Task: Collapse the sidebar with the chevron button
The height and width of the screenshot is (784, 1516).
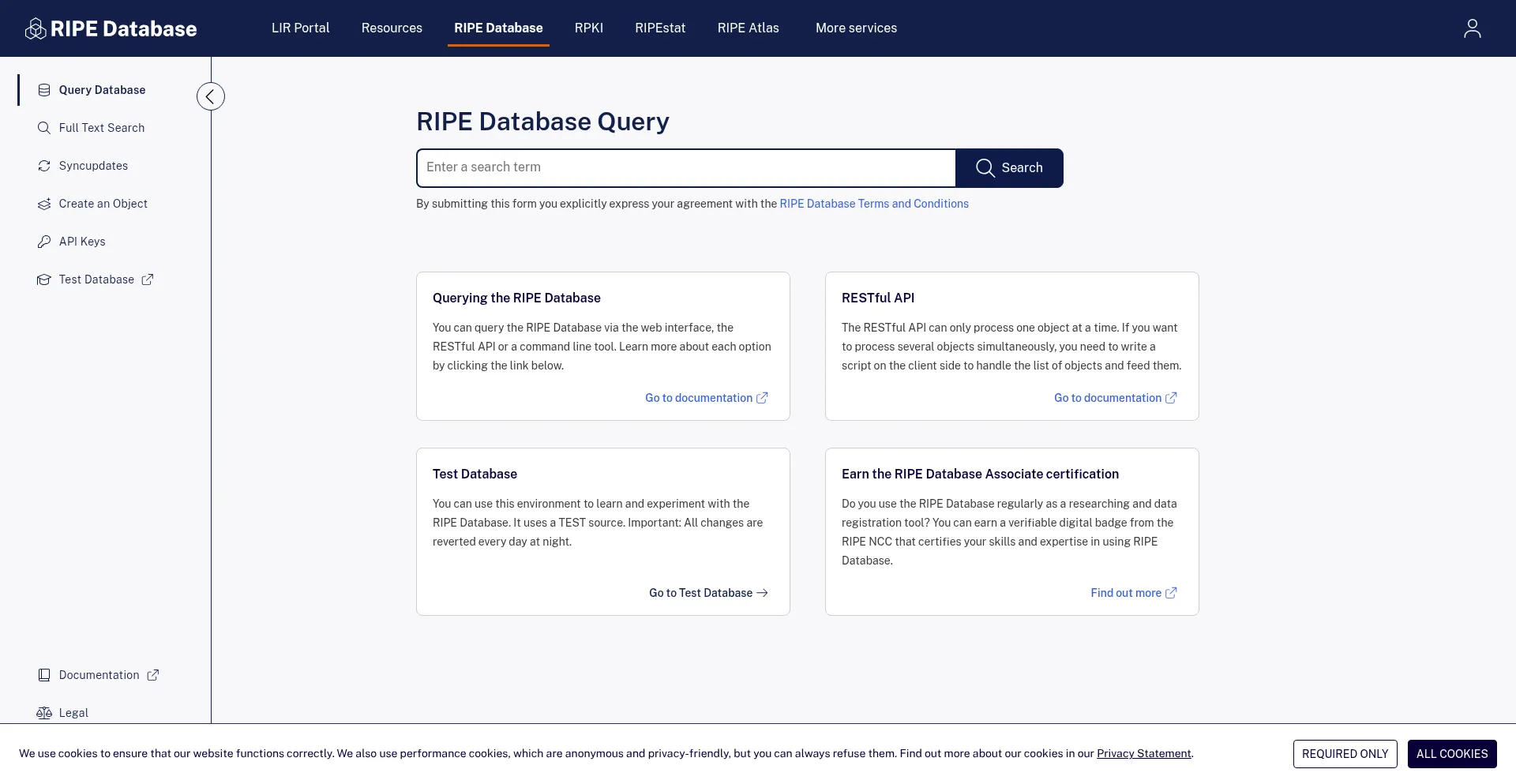Action: [211, 96]
